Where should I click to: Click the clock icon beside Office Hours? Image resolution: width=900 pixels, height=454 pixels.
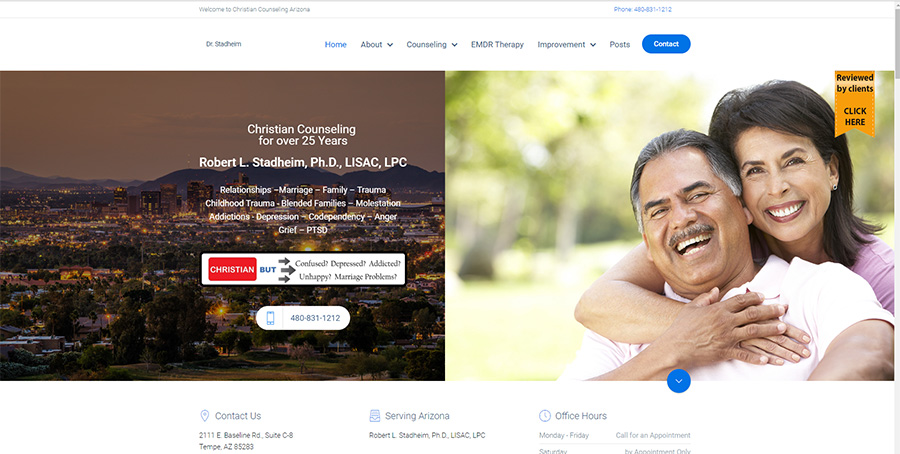coord(545,416)
